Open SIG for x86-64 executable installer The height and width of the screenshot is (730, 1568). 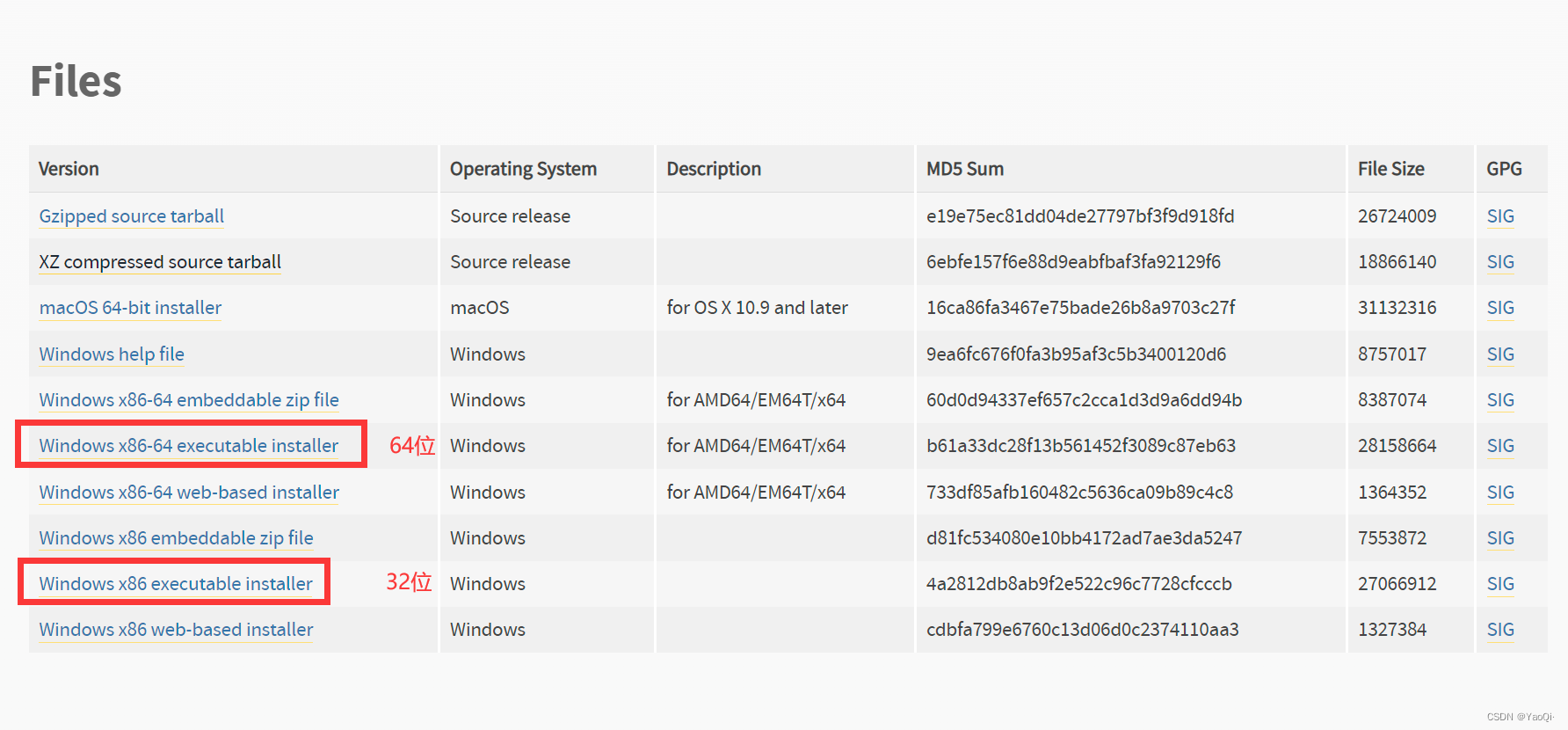coord(1500,446)
